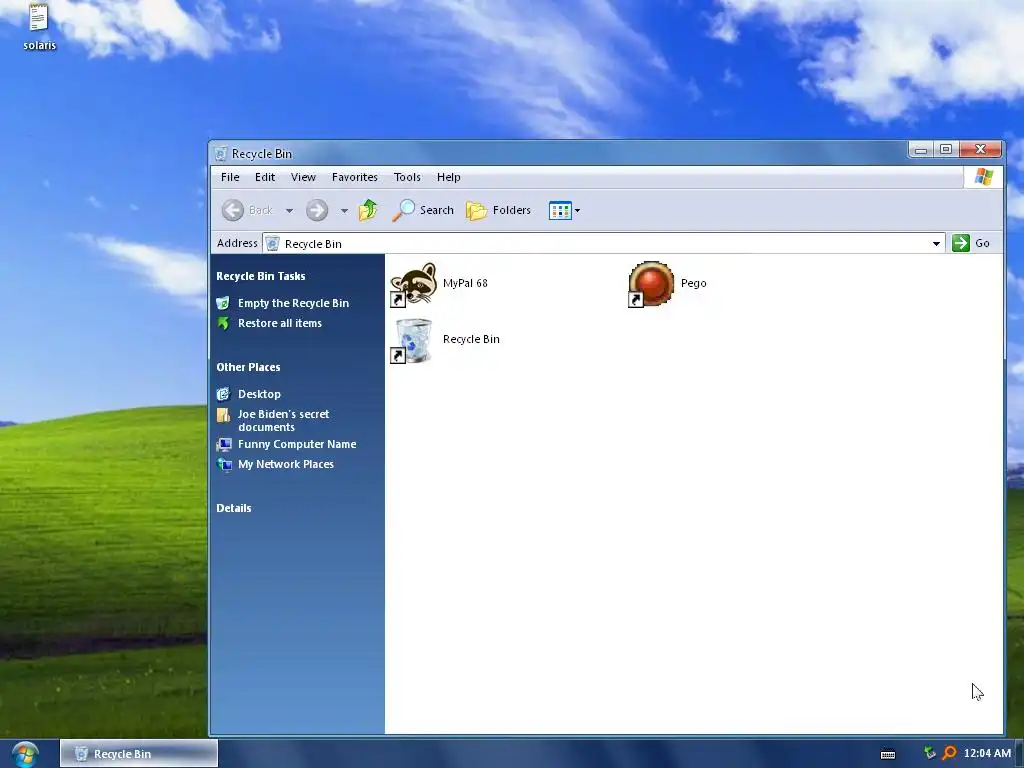Open Joe Biden's secret documents link
The width and height of the screenshot is (1024, 768).
coord(283,421)
